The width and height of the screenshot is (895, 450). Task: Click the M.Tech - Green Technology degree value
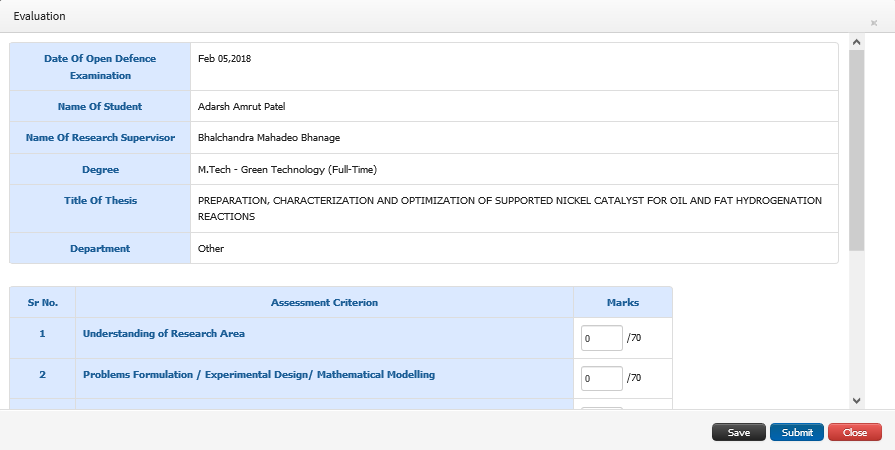287,170
